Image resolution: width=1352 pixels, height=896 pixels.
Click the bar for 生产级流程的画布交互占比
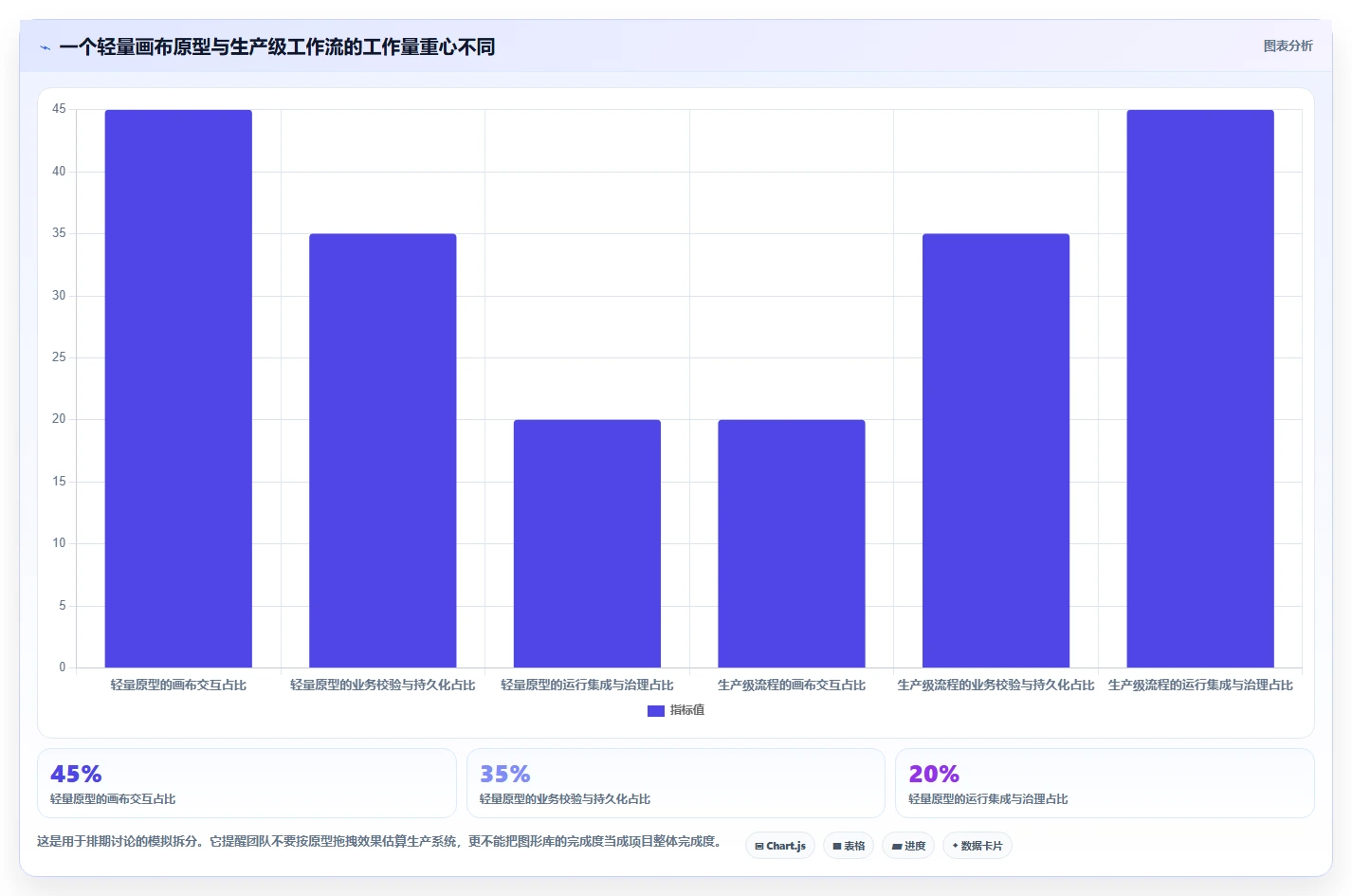click(x=792, y=543)
